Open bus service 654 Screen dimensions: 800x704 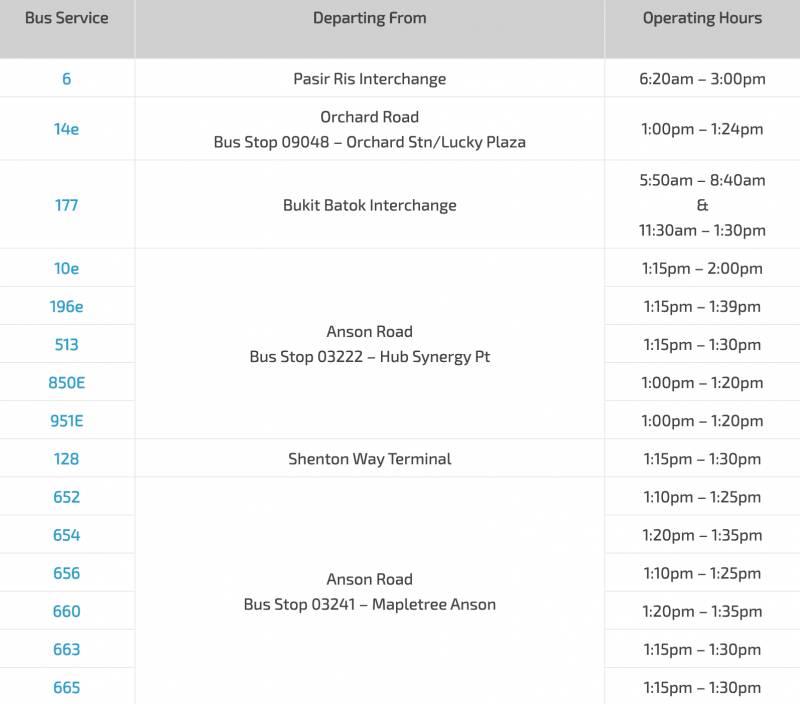(x=66, y=535)
